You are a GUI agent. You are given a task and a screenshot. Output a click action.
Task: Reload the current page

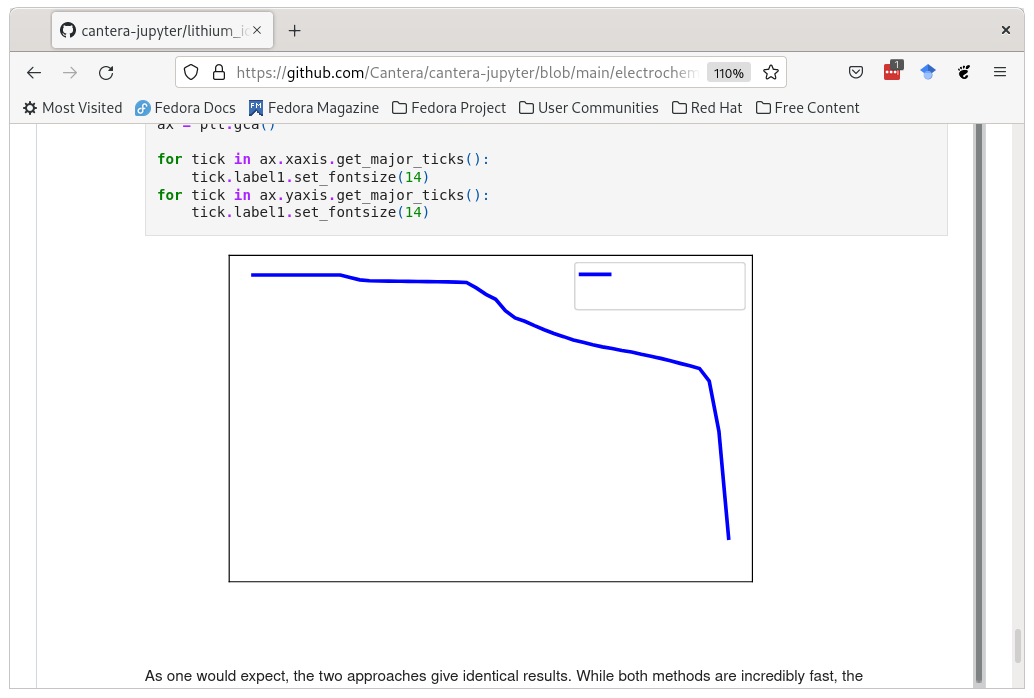click(x=106, y=72)
